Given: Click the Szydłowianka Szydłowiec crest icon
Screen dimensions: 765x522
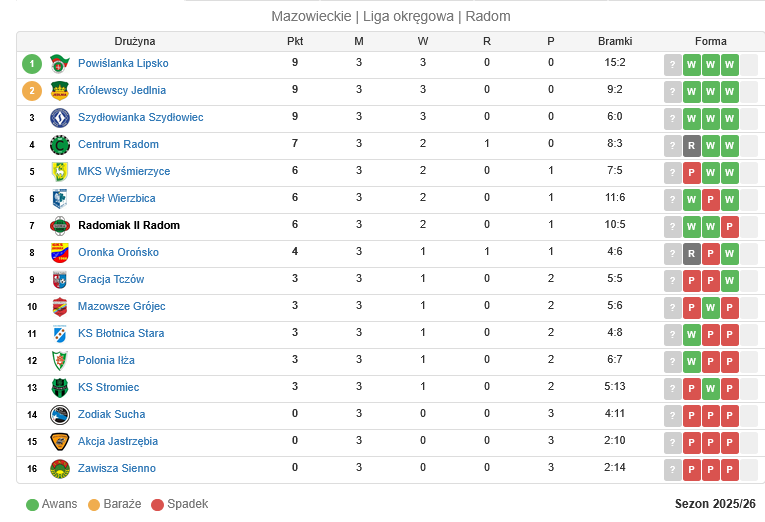Looking at the screenshot, I should (60, 118).
